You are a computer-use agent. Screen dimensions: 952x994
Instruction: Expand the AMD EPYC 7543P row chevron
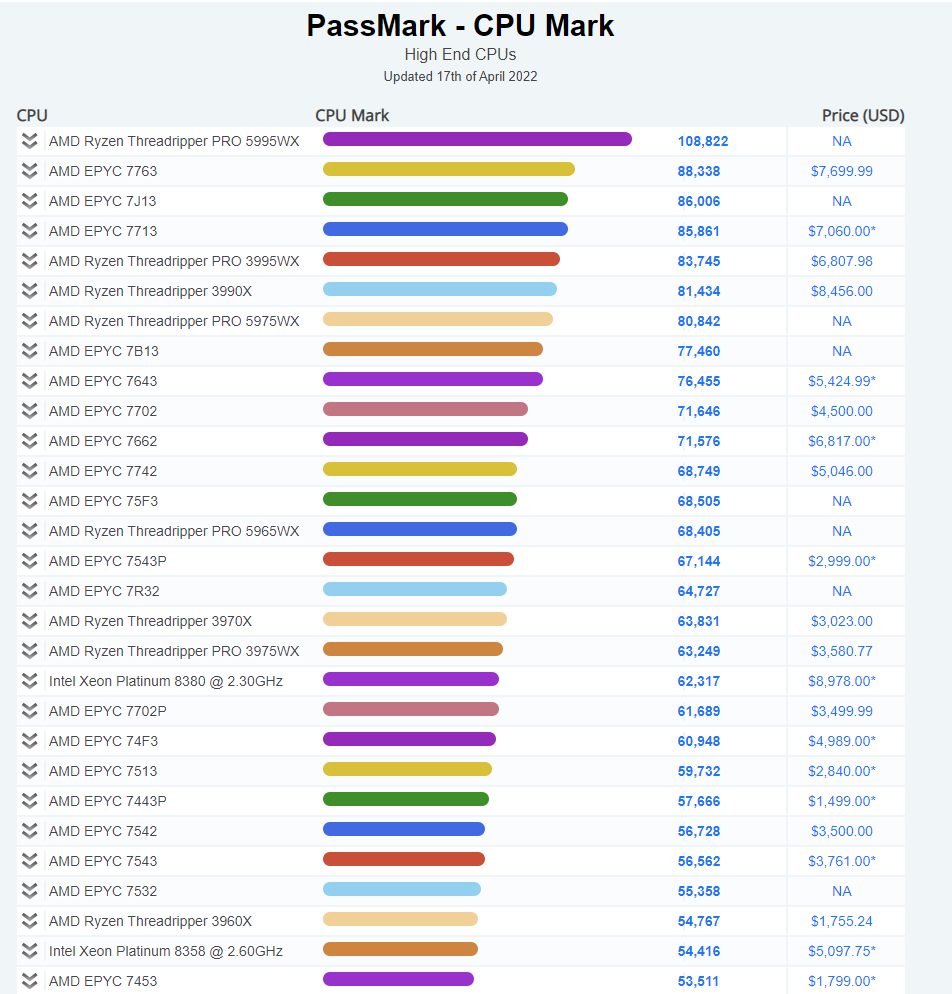[29, 561]
